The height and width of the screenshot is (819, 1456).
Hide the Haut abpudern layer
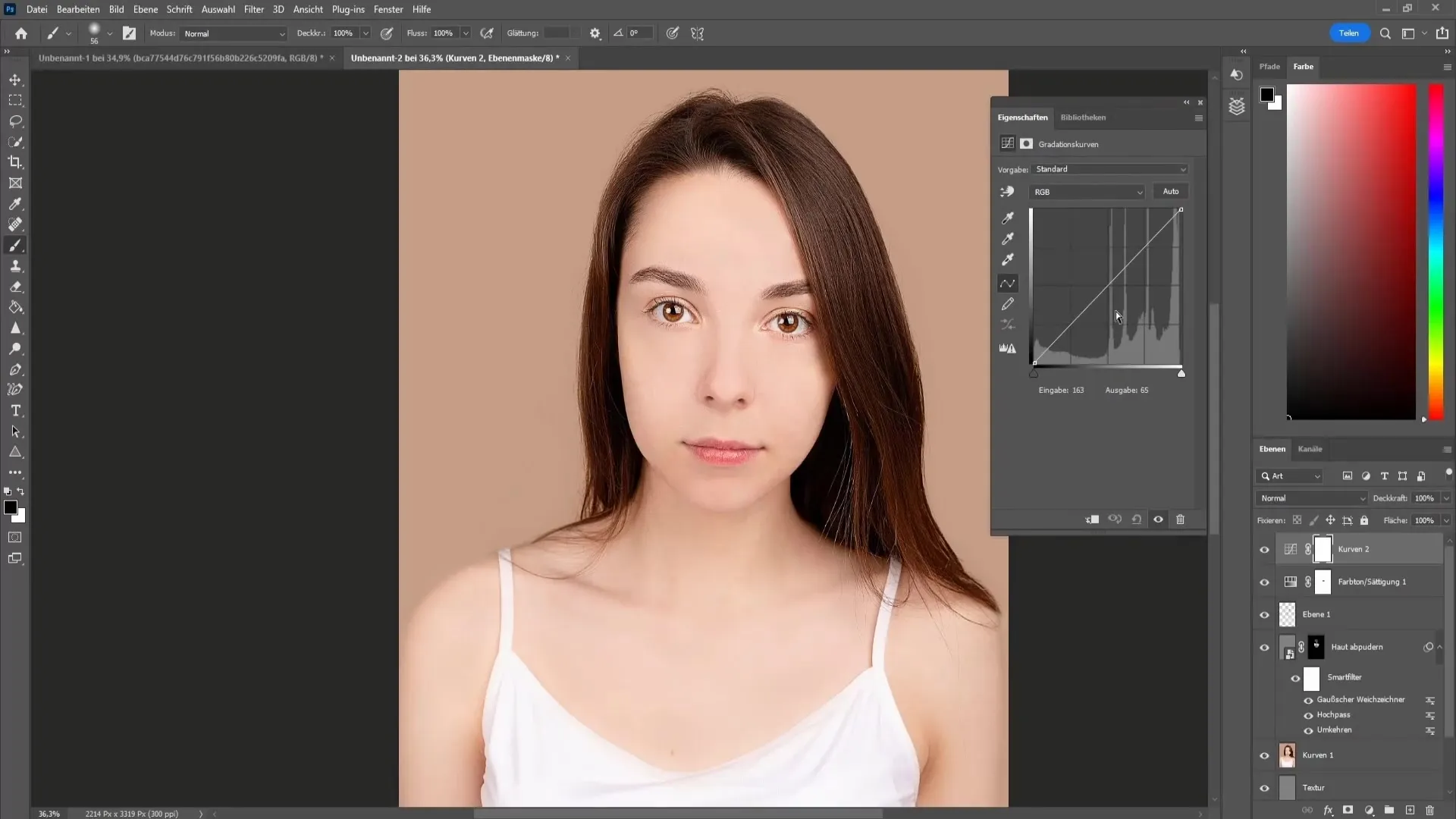pos(1264,648)
